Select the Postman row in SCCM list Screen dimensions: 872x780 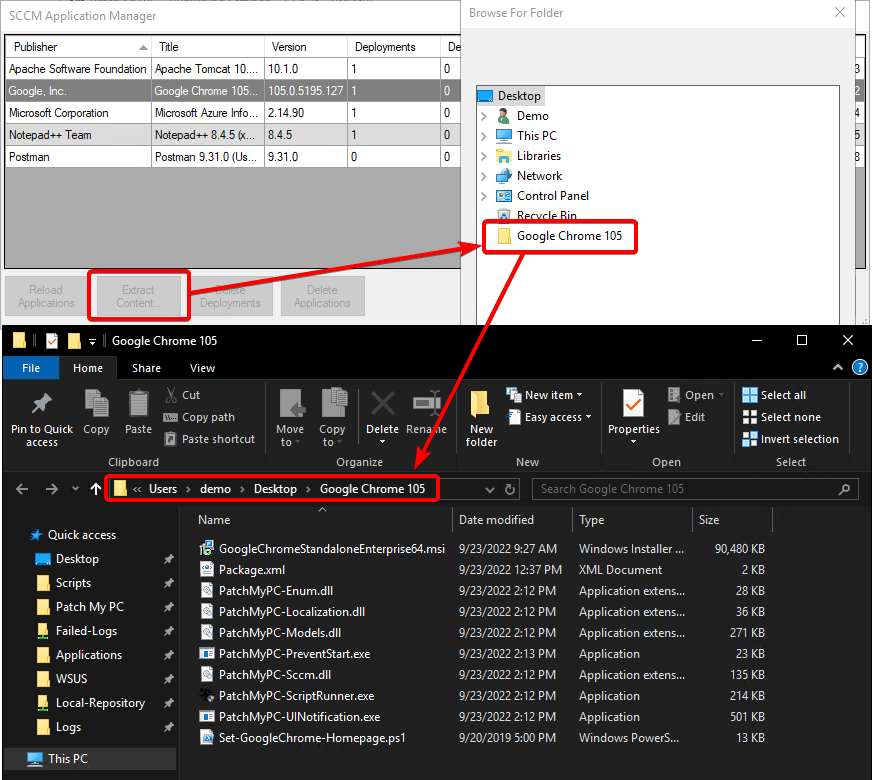coord(232,157)
